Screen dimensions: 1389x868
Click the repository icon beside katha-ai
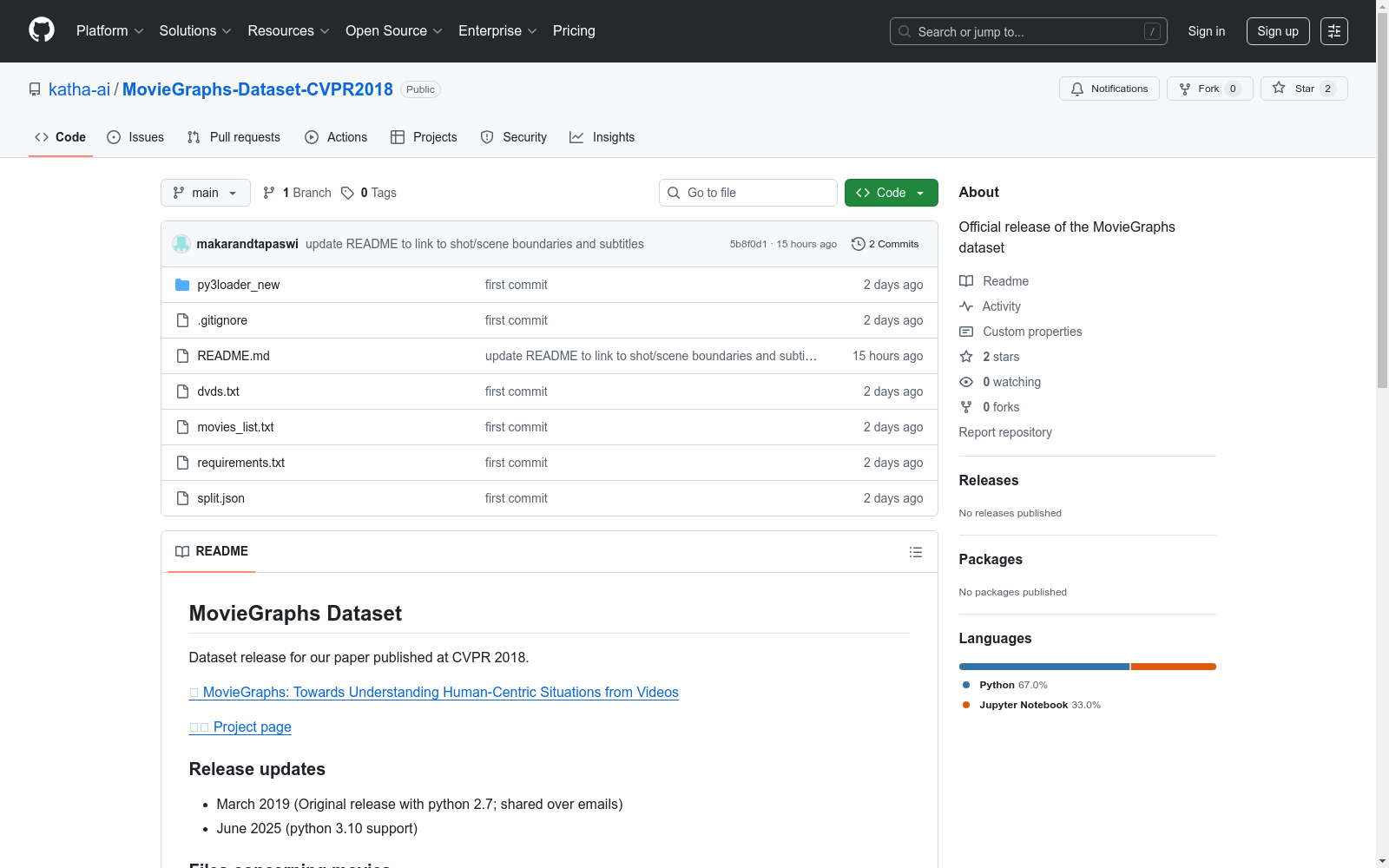click(x=35, y=89)
